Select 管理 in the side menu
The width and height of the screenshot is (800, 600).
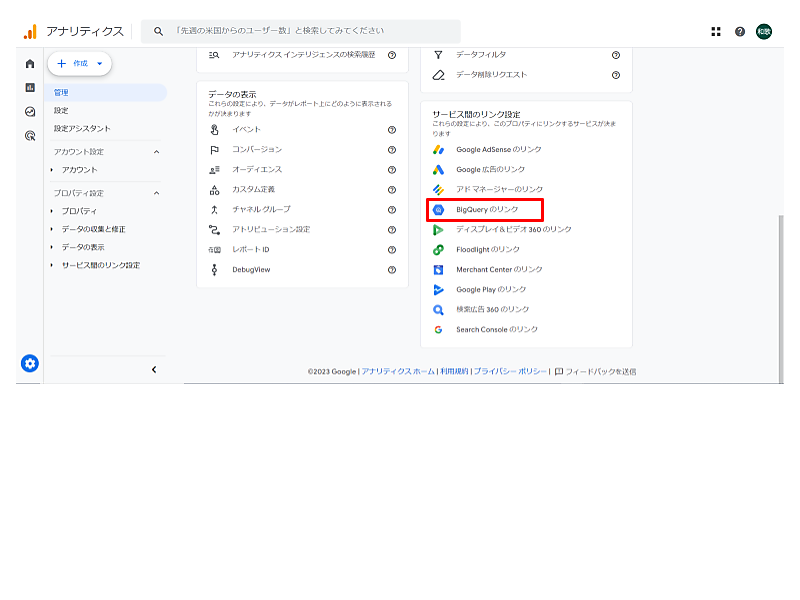tap(106, 92)
